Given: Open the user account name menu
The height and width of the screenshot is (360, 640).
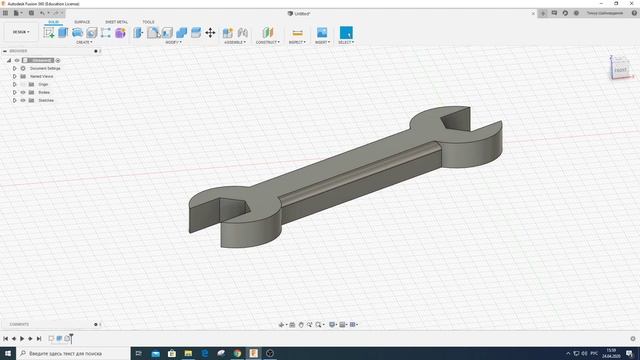Looking at the screenshot, I should pyautogui.click(x=605, y=13).
